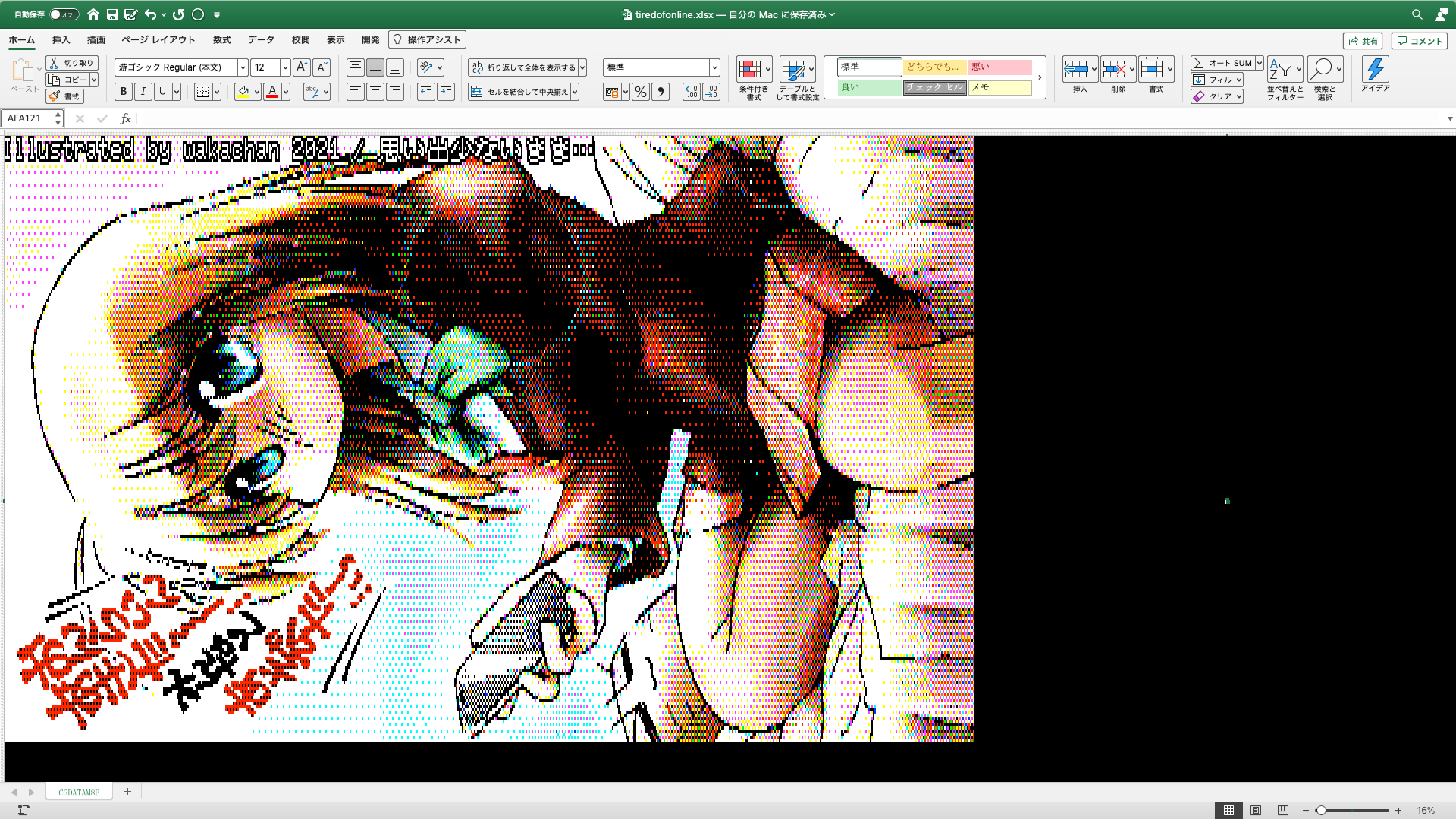The width and height of the screenshot is (1456, 819).
Task: Click the Cut scissors button
Action: tap(72, 63)
